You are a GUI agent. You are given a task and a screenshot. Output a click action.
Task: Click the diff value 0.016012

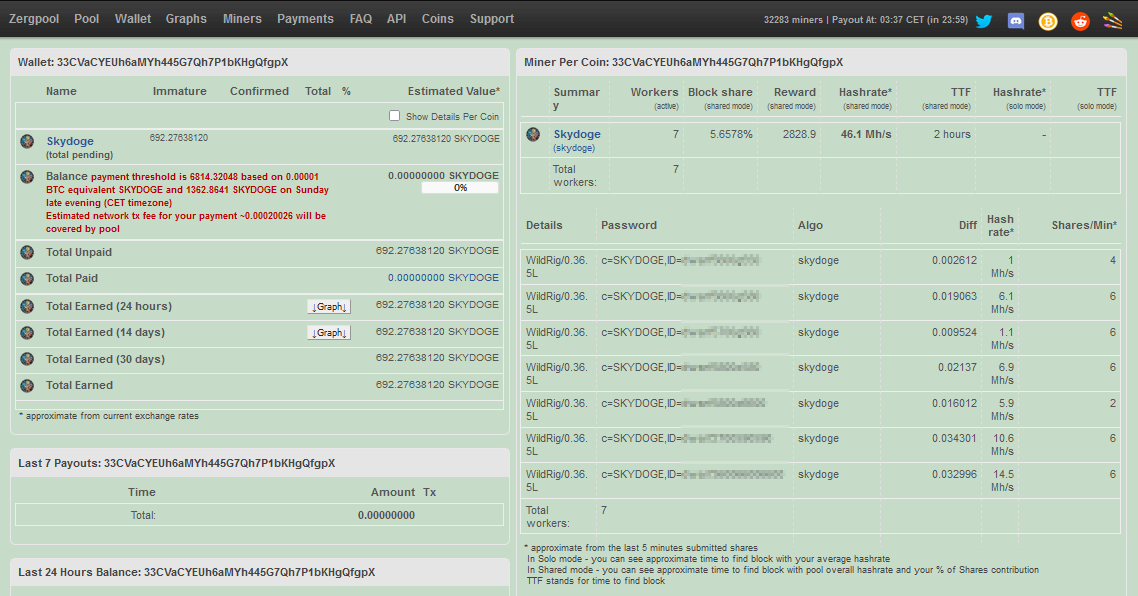pos(954,403)
